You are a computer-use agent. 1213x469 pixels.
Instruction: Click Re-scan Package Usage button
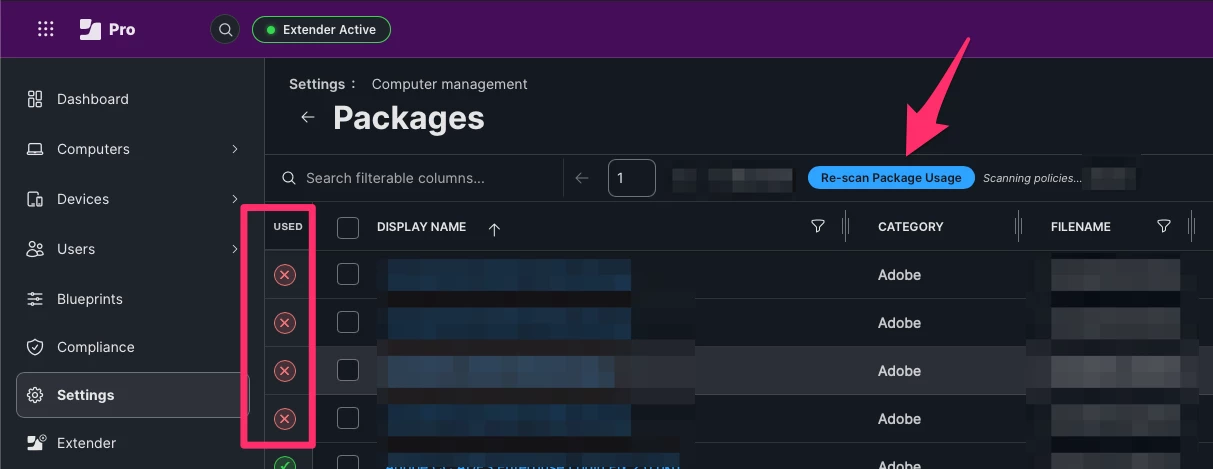891,178
